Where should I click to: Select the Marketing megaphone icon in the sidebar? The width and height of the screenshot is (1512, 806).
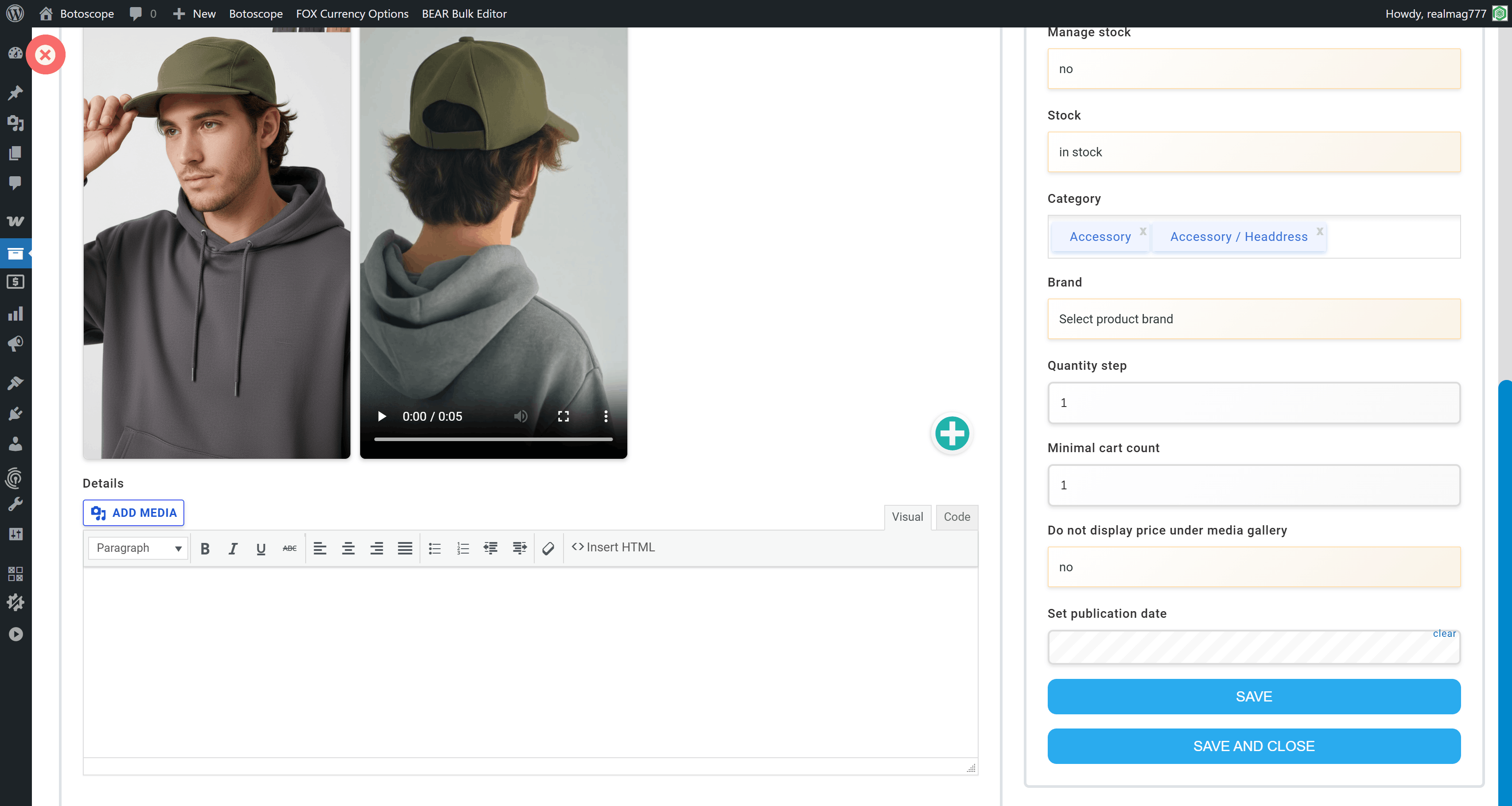click(15, 344)
